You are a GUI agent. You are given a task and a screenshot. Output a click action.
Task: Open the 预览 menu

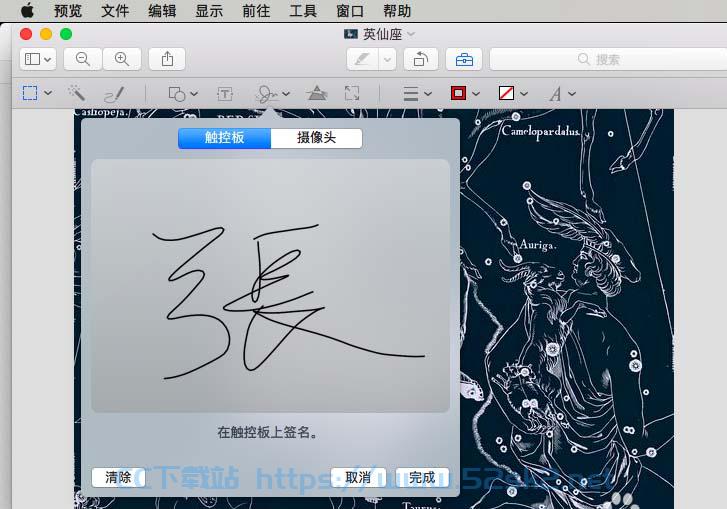click(68, 11)
